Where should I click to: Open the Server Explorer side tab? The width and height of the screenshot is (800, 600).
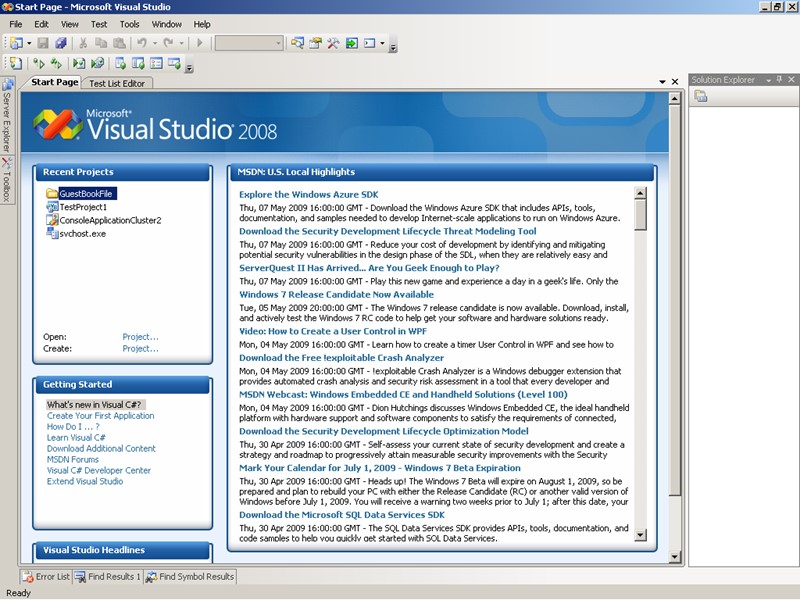[7, 115]
